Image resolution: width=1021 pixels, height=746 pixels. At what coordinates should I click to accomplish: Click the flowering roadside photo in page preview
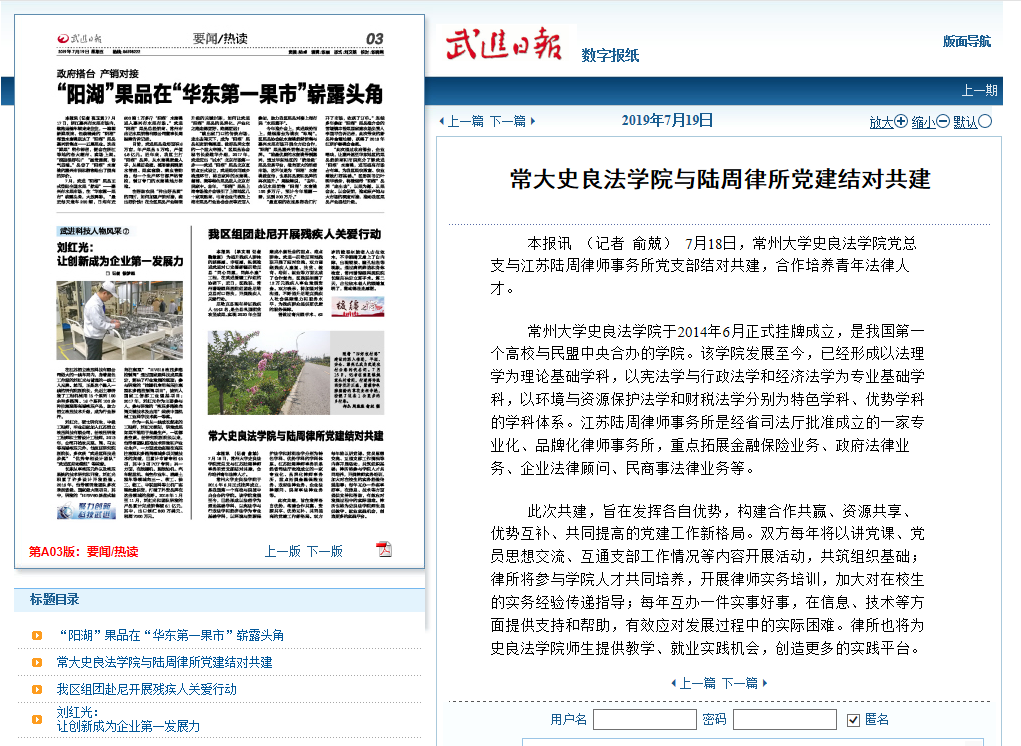point(269,372)
